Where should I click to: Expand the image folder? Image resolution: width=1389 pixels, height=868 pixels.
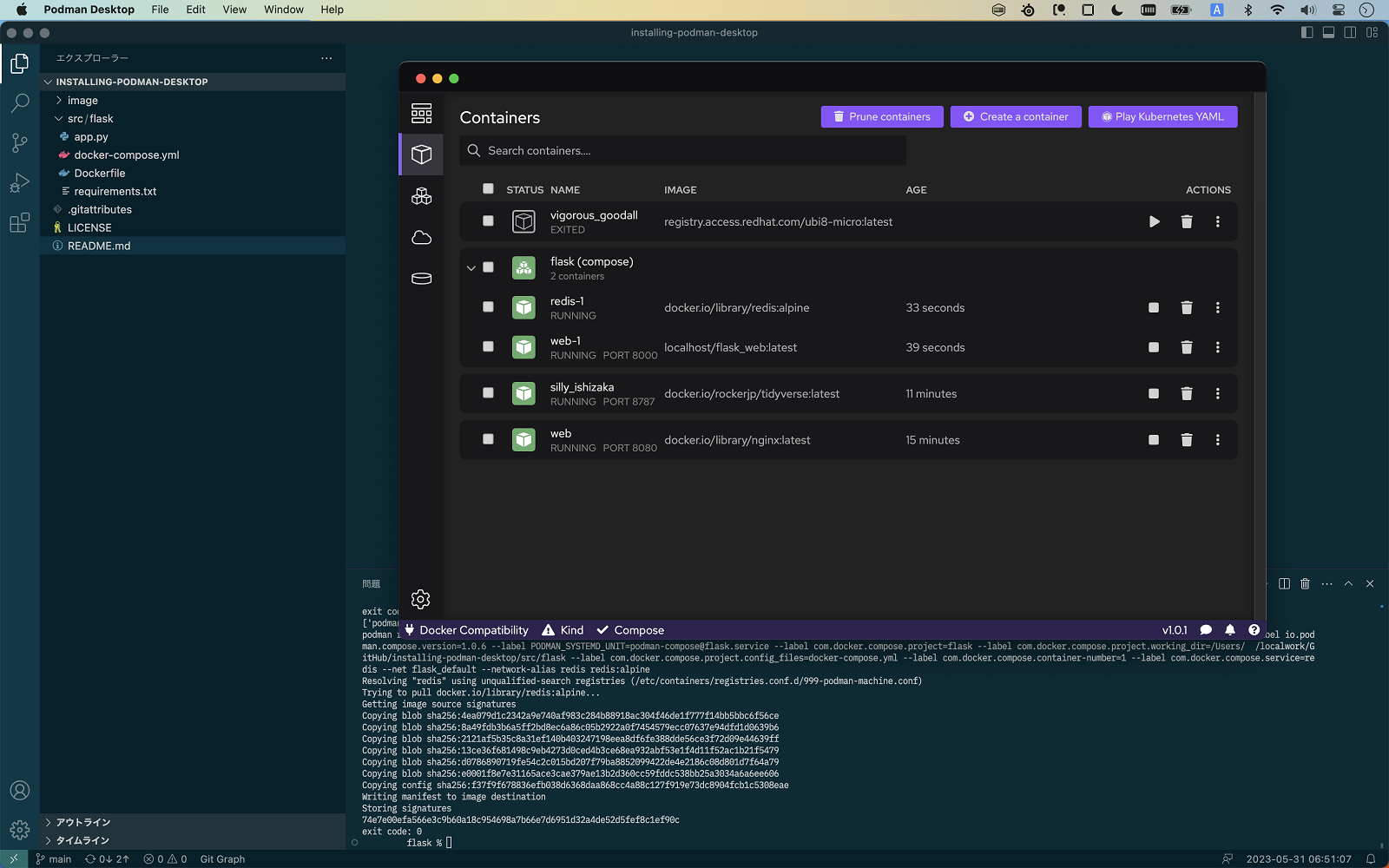pos(192,101)
